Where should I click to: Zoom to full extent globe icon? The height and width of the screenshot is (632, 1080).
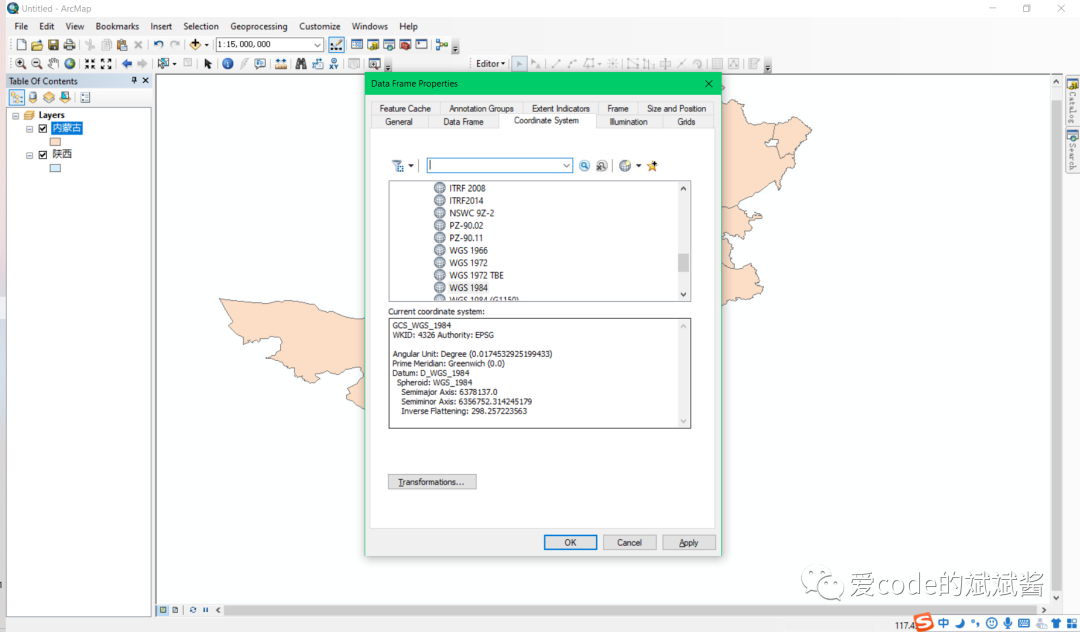point(70,63)
